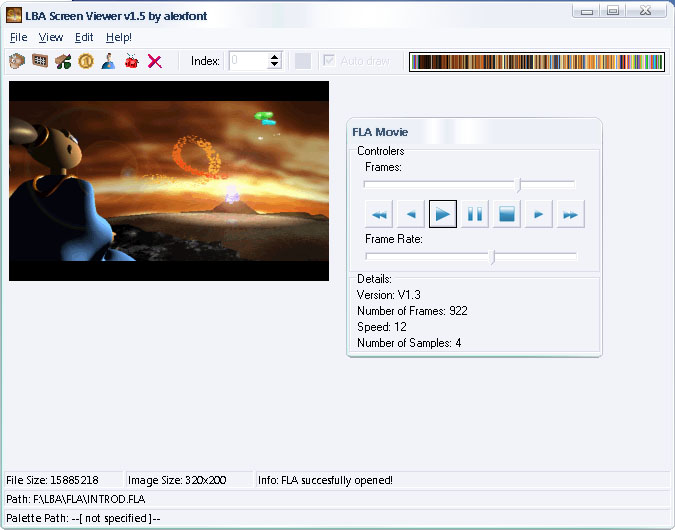675x530 pixels.
Task: Click the Path F:\LBA\FLA\INTROD.FLA status line
Action: [x=337, y=499]
